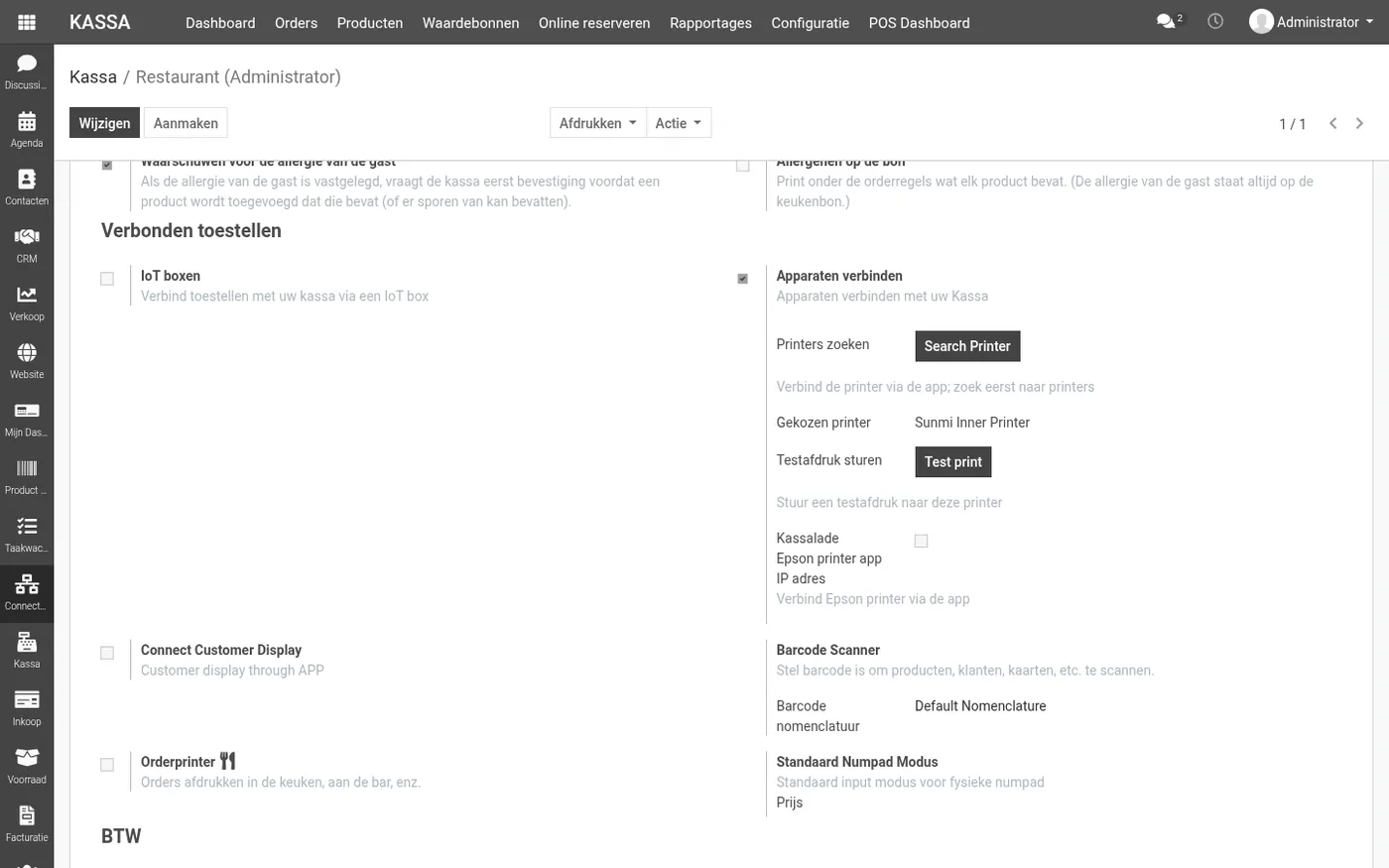Viewport: 1389px width, 868px height.
Task: Toggle allergy warning checkbox
Action: pos(107,165)
